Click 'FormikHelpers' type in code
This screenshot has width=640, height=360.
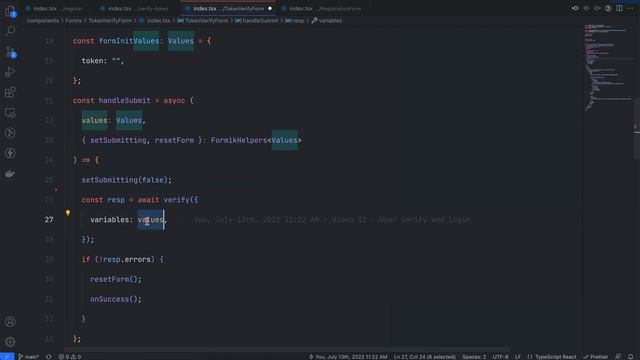coord(239,140)
